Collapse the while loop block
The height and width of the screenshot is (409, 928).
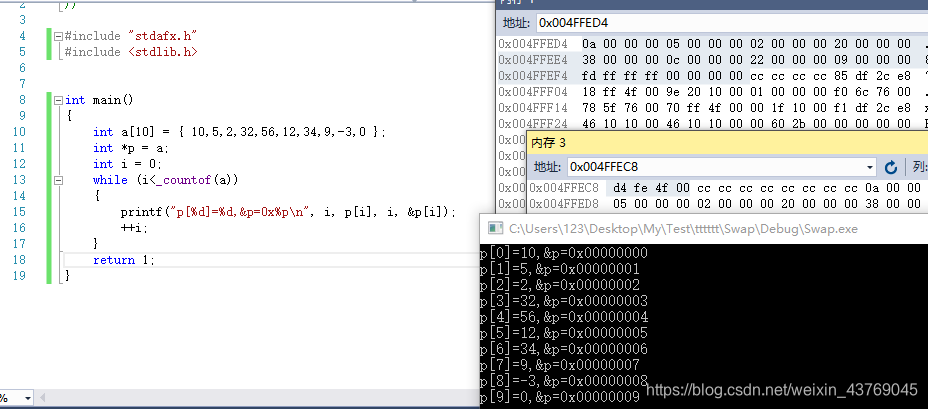[x=58, y=180]
